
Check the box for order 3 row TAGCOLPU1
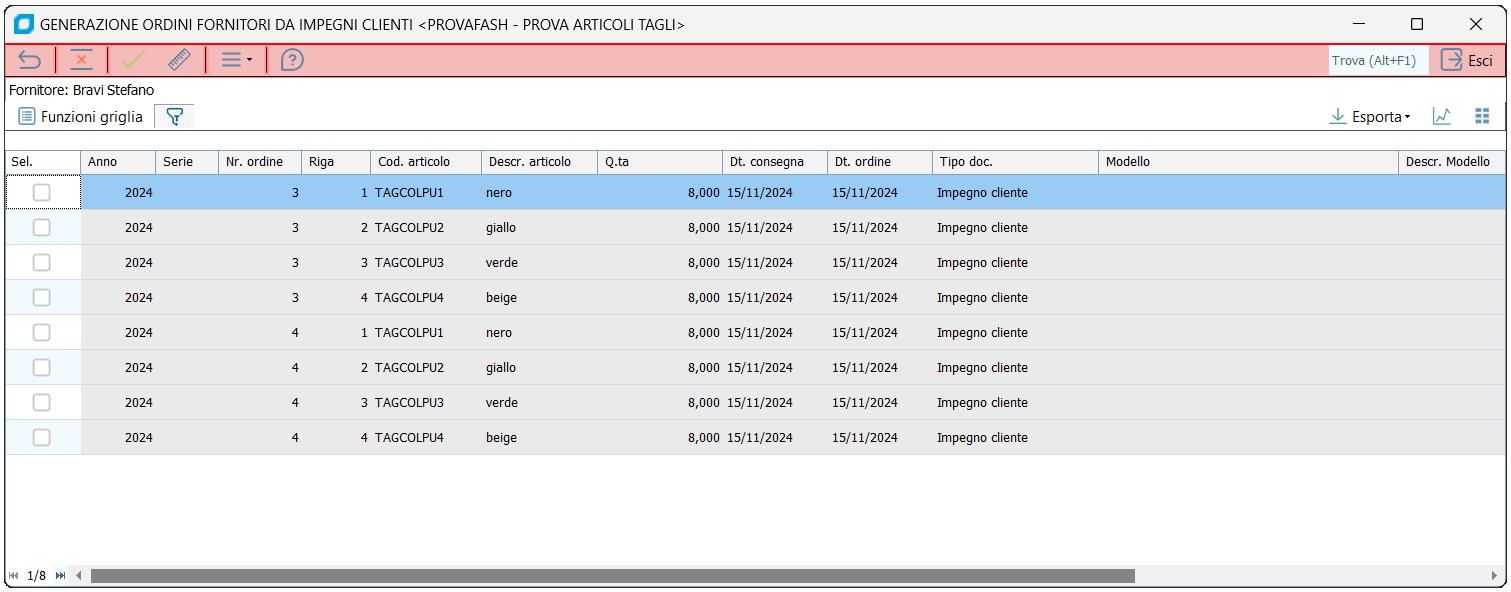tap(41, 193)
